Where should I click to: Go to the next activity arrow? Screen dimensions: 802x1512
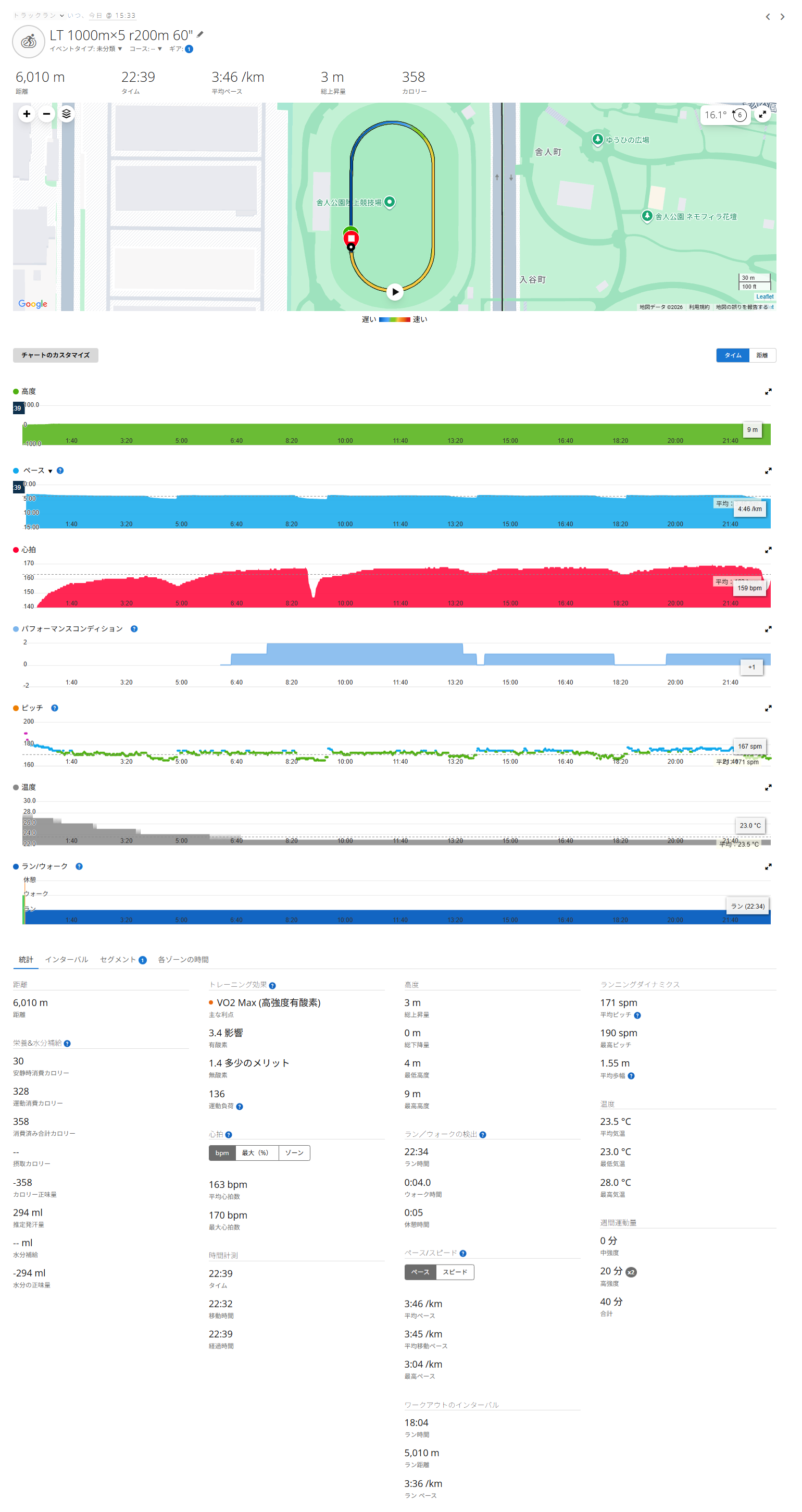tap(782, 17)
